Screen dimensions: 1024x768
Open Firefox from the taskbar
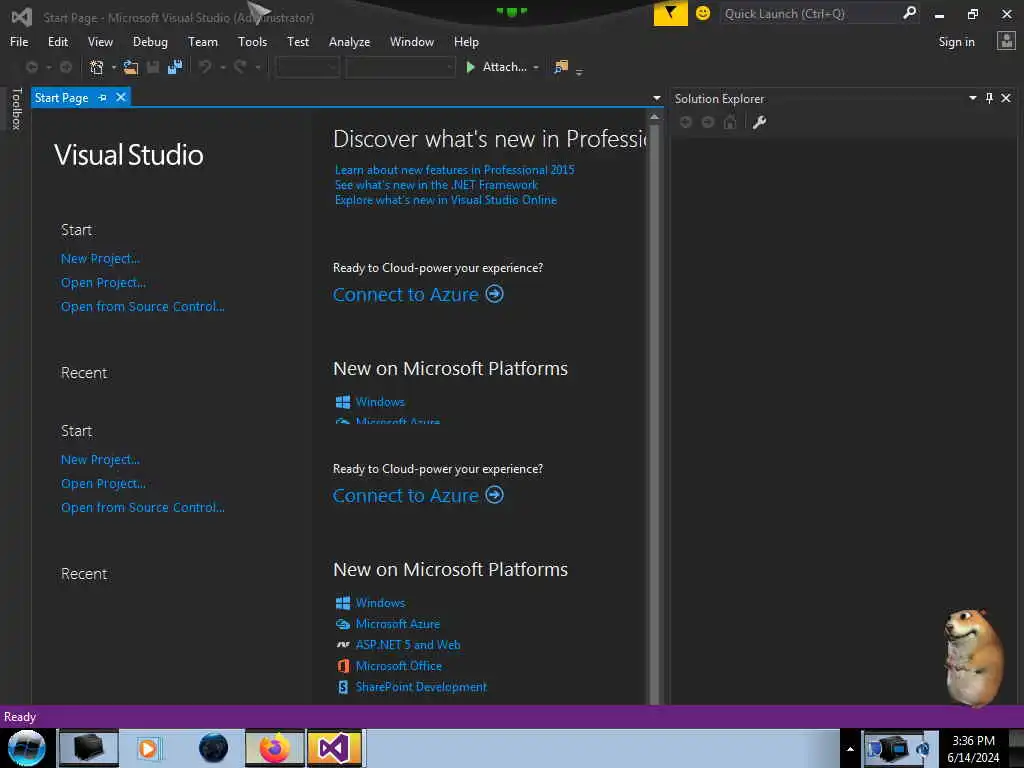pyautogui.click(x=275, y=748)
